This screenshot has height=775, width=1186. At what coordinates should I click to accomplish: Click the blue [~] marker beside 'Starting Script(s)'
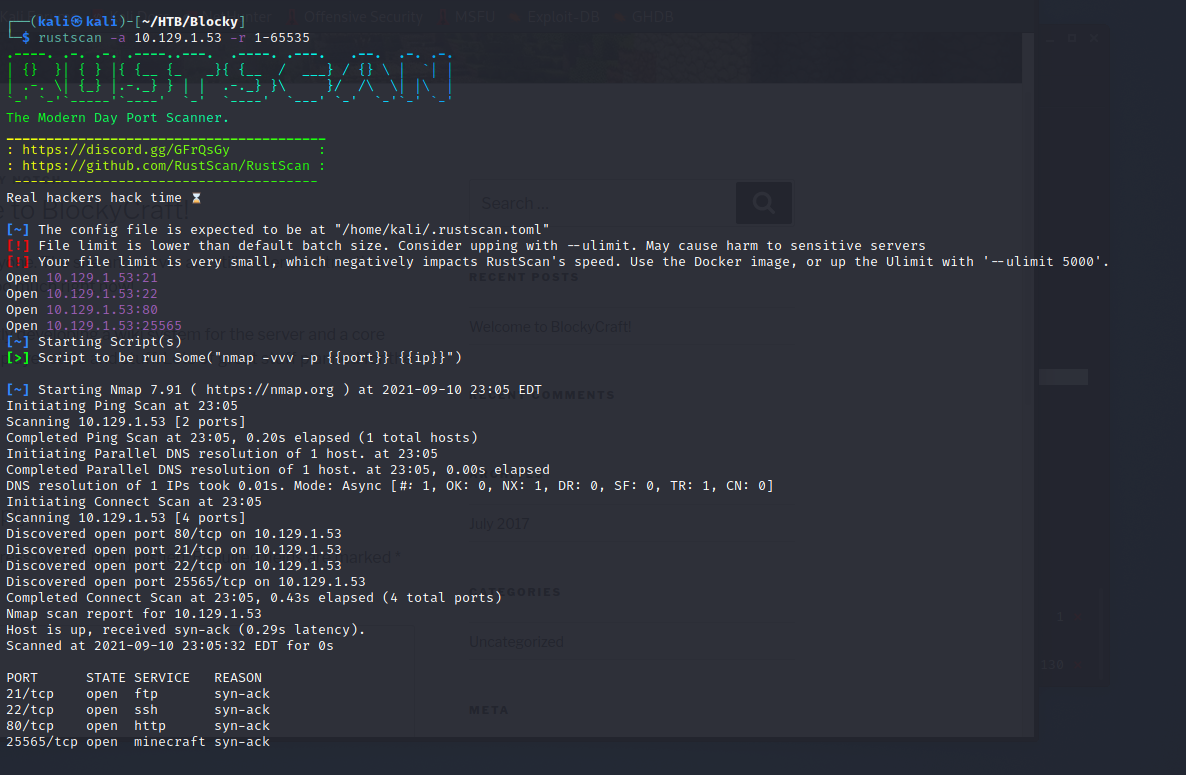(x=18, y=342)
